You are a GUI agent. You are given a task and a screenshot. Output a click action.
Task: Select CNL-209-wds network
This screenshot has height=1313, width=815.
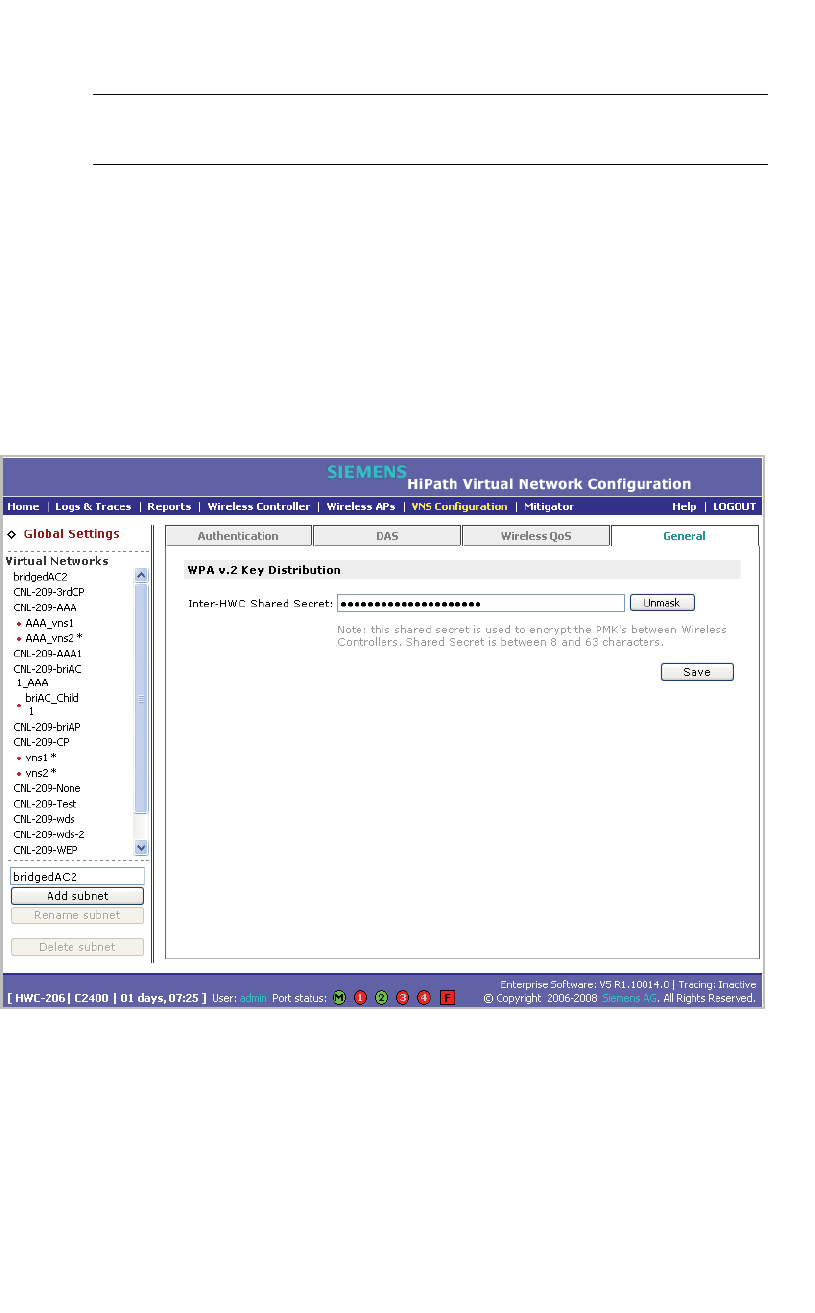pos(44,819)
